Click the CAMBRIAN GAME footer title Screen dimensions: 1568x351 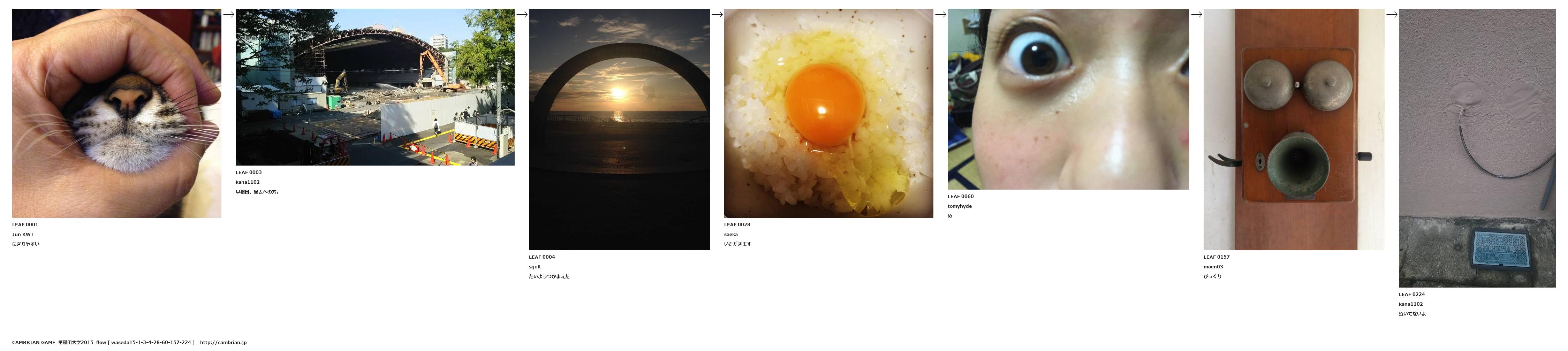pyautogui.click(x=33, y=343)
